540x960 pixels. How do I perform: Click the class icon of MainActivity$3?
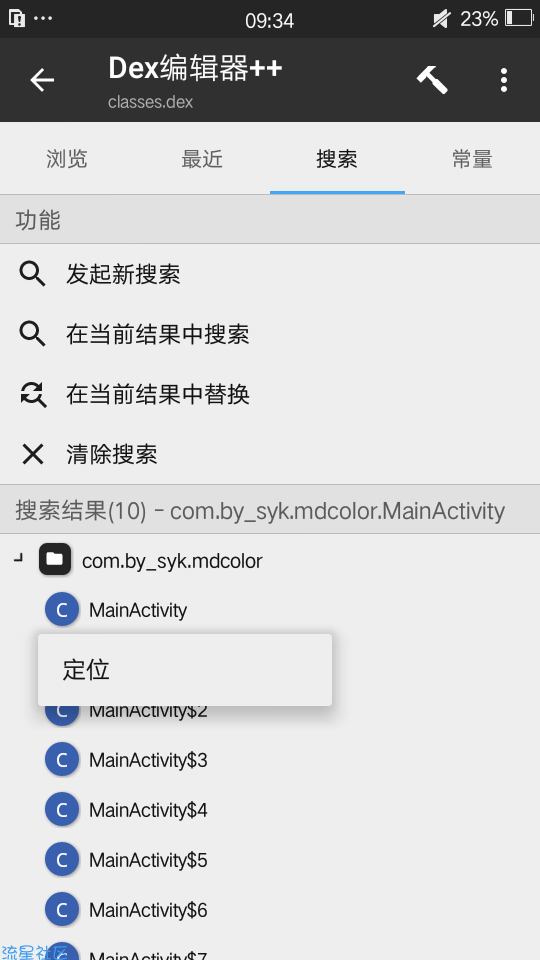pyautogui.click(x=62, y=760)
